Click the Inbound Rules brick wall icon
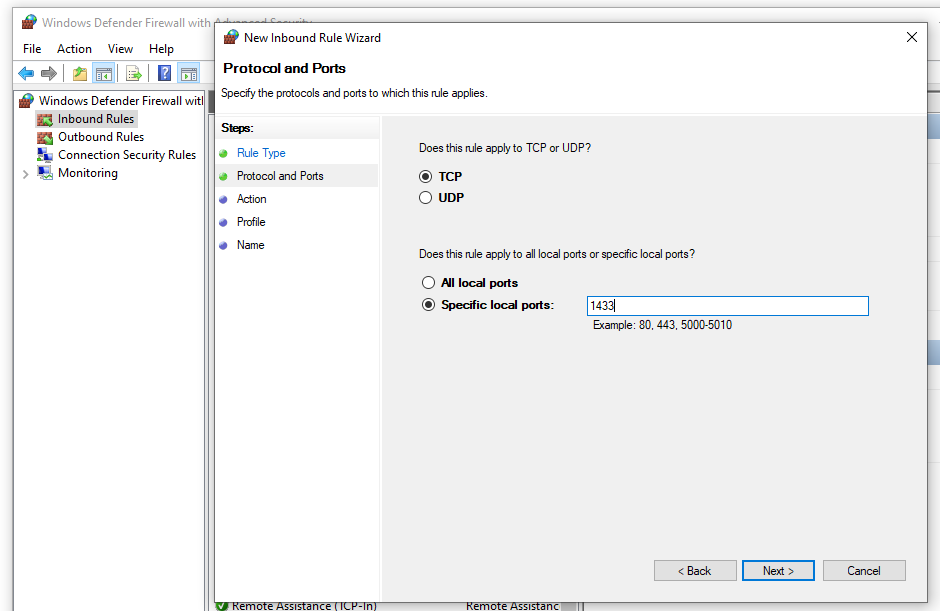This screenshot has height=611, width=940. [x=45, y=119]
